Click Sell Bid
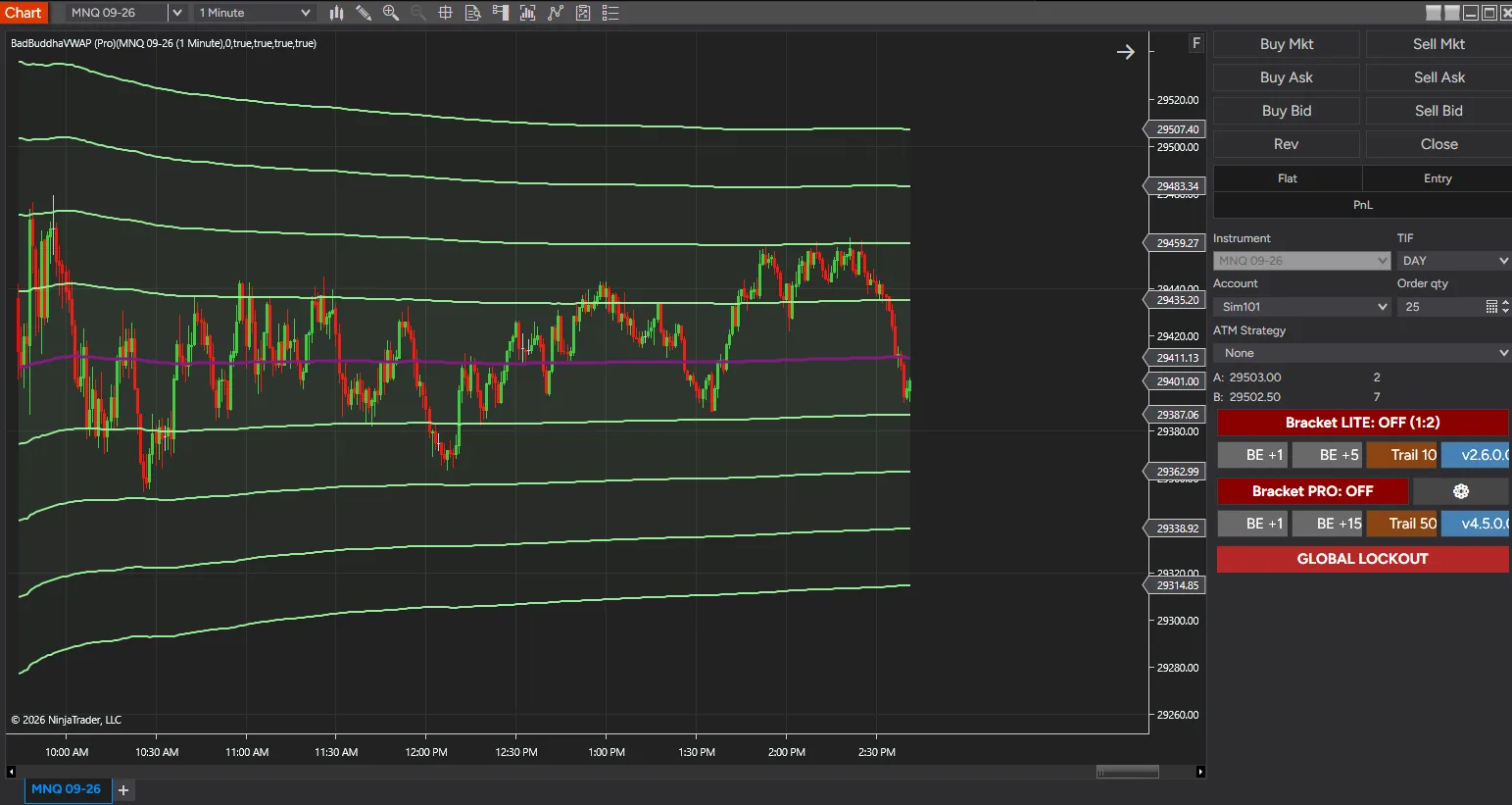1512x805 pixels. pos(1439,111)
